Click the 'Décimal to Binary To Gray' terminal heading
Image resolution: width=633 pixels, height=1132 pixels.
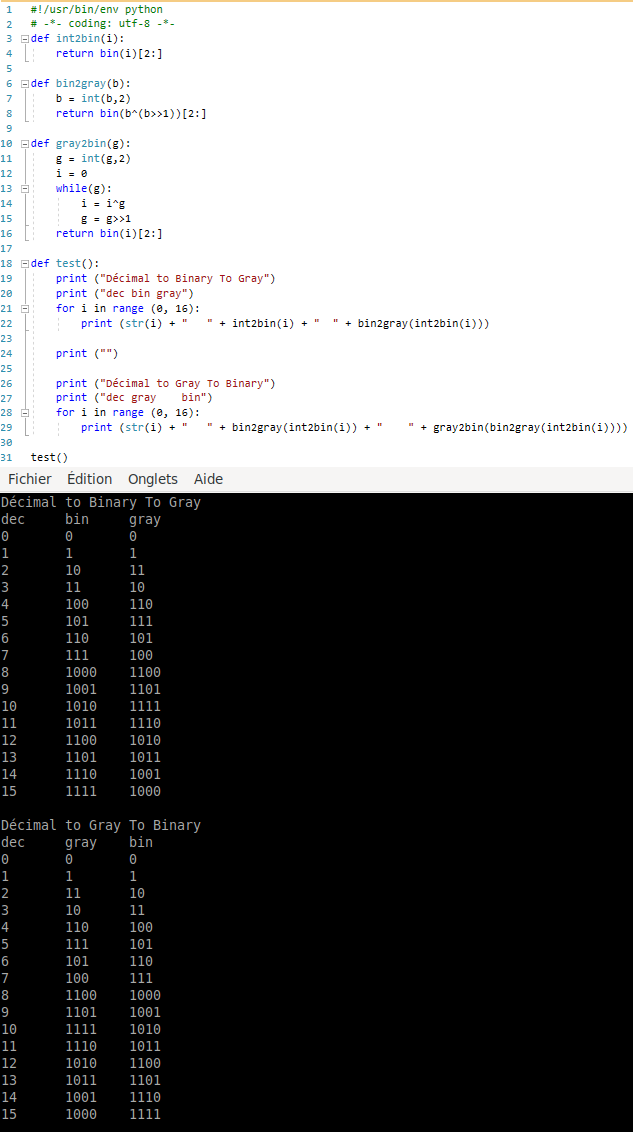click(100, 502)
